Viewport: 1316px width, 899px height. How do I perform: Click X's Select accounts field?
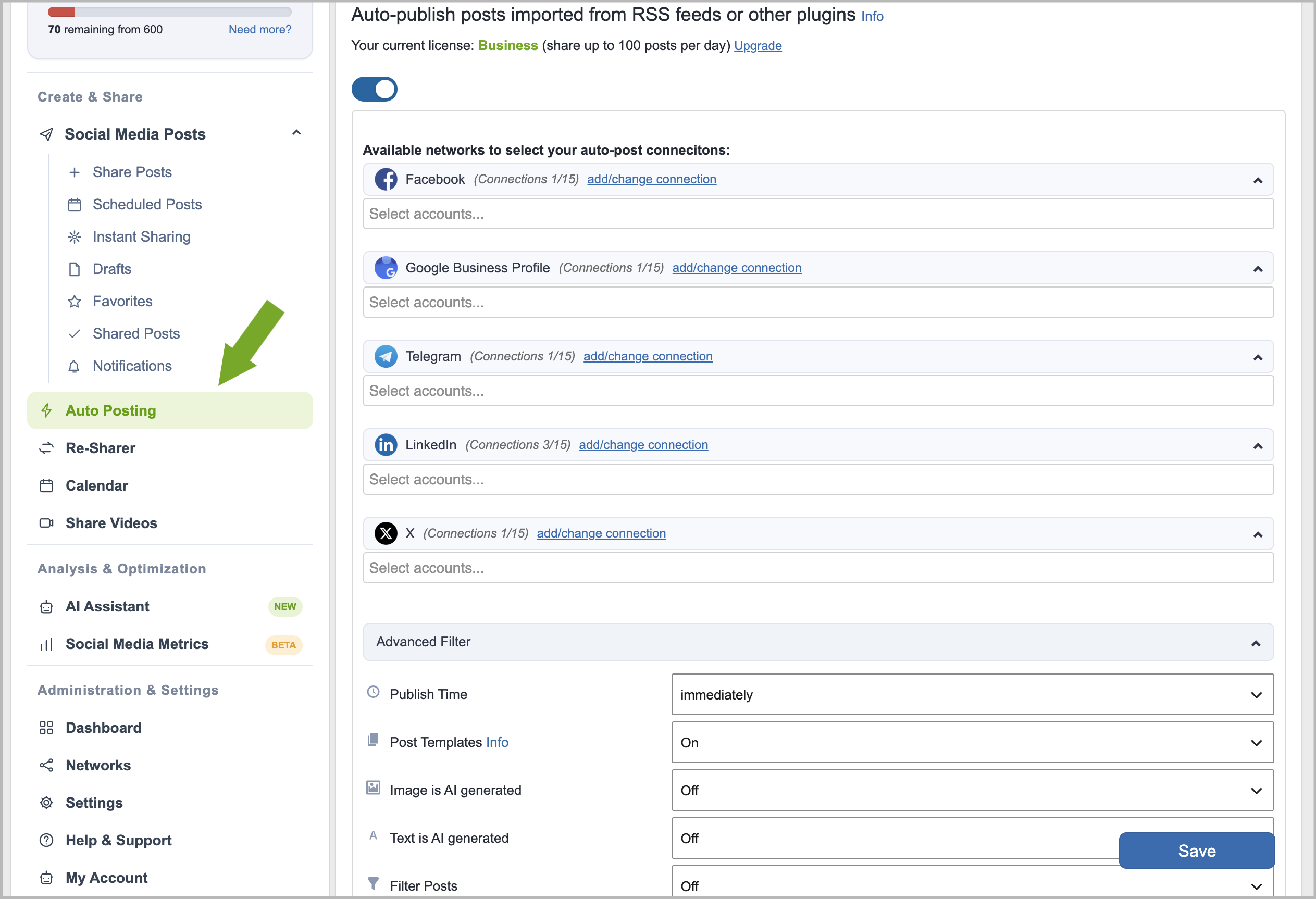click(x=818, y=568)
